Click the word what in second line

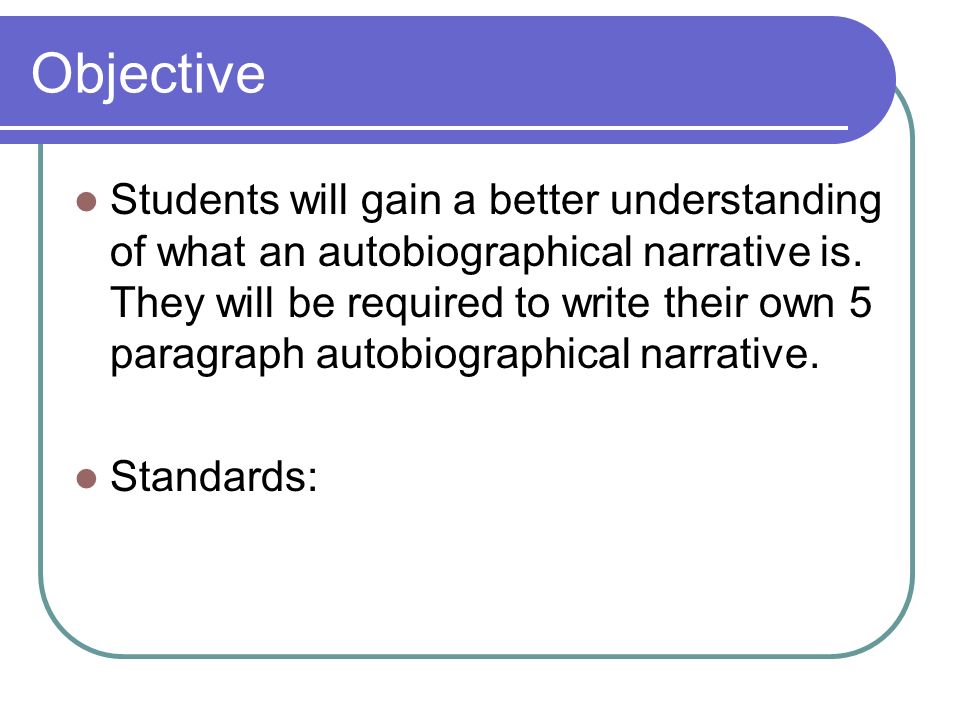point(201,252)
